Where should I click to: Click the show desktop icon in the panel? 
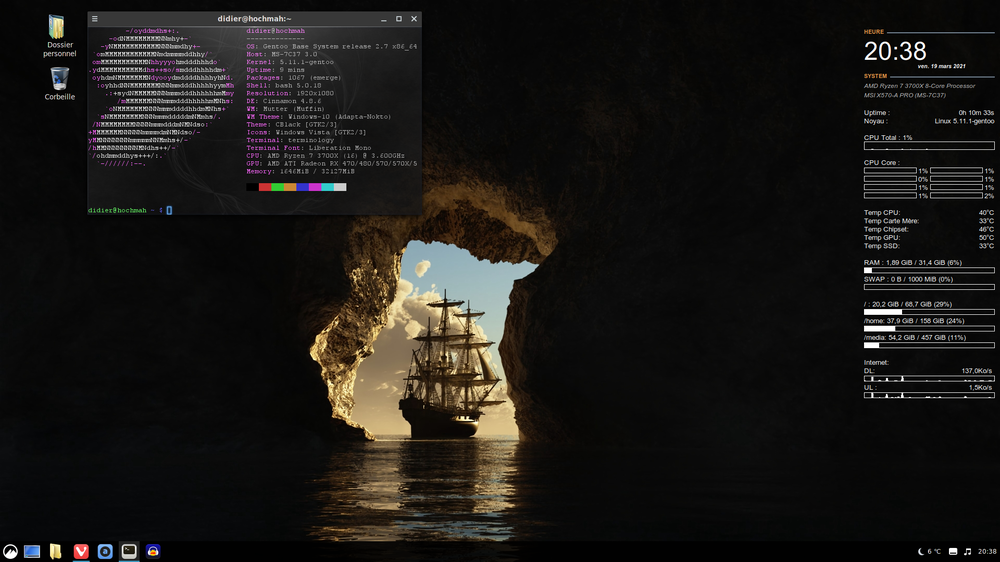point(32,551)
